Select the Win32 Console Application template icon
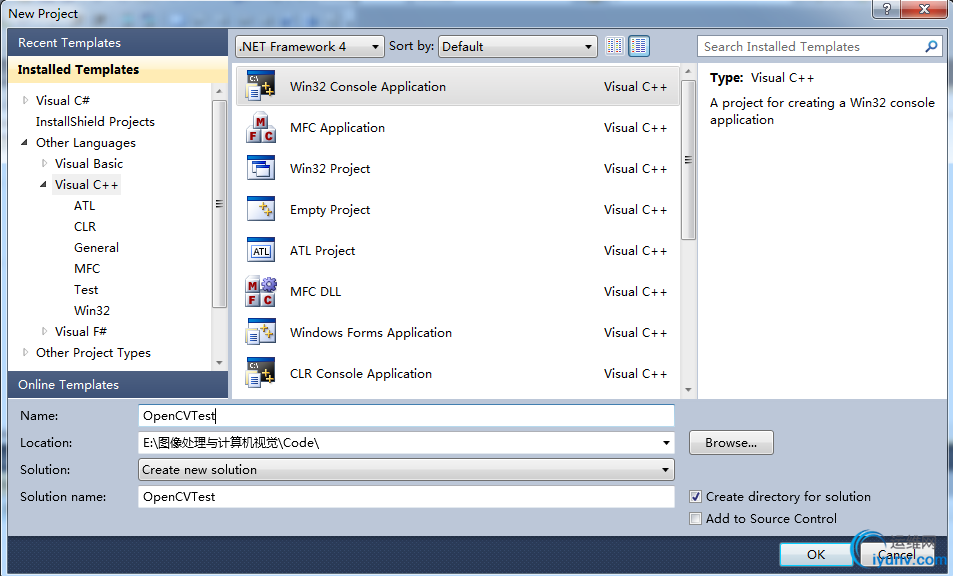This screenshot has width=953, height=576. [x=261, y=86]
